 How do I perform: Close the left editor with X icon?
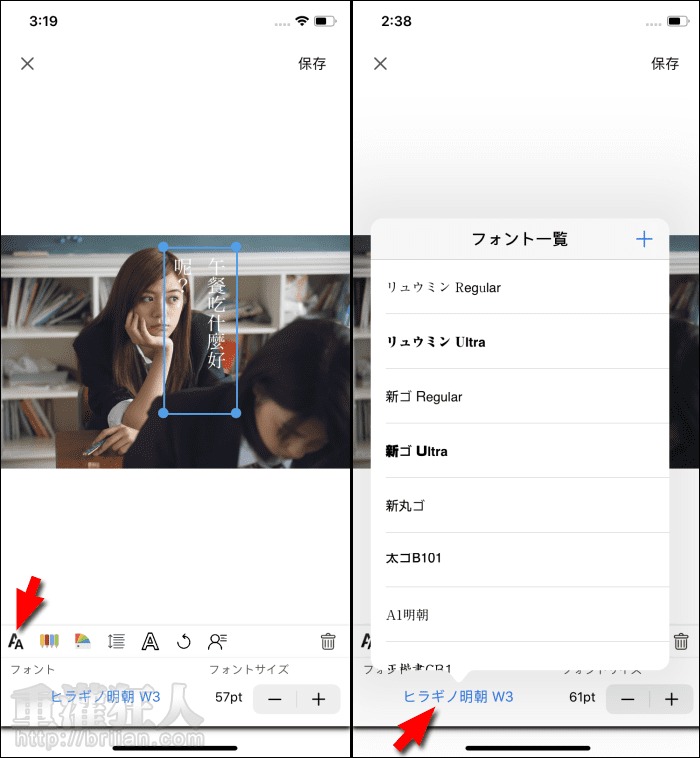coord(28,64)
